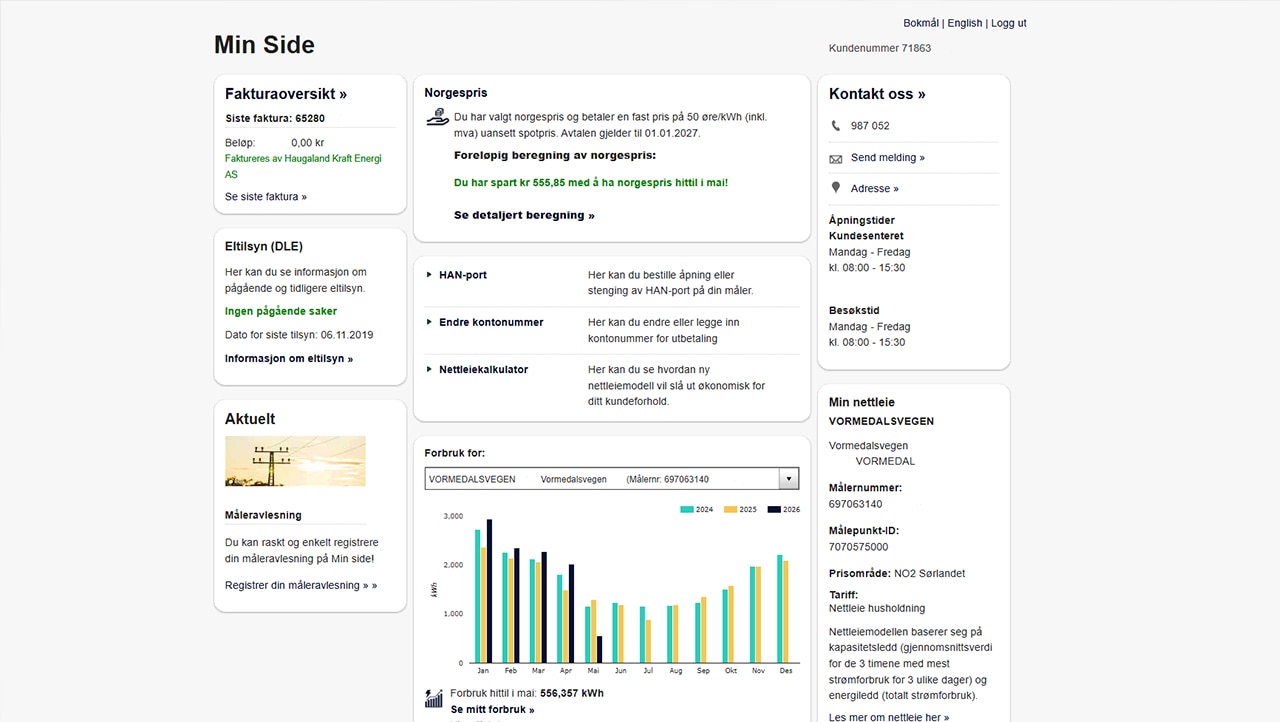Expand the HAN-port arrow

click(x=429, y=275)
